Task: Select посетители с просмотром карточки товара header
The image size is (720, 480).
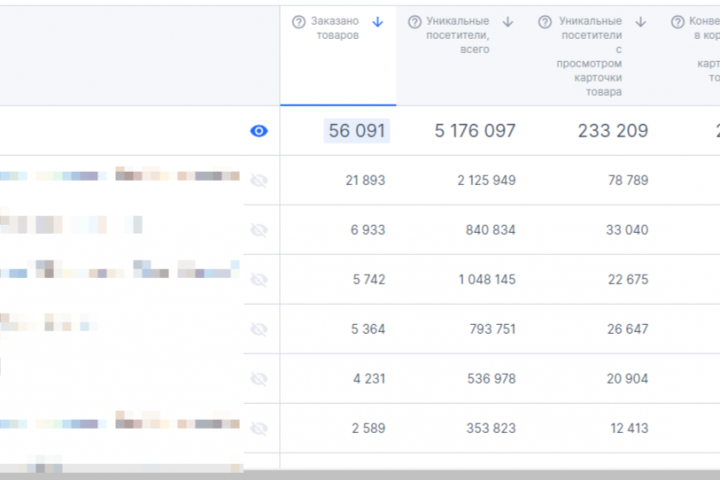Action: (593, 56)
